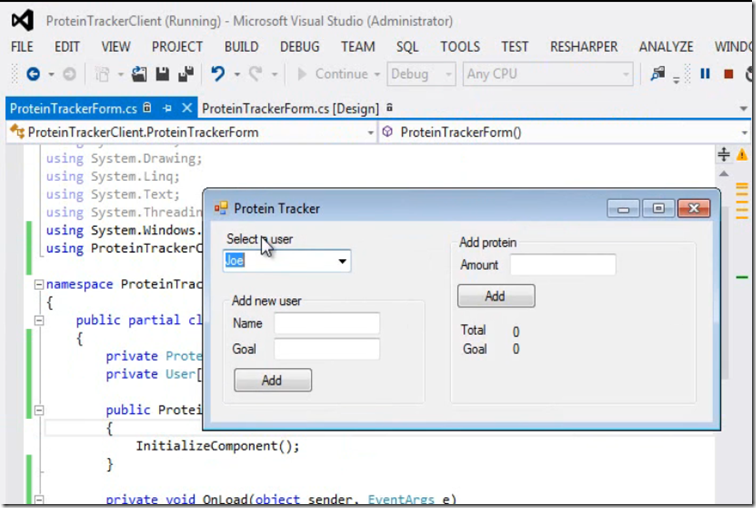Select the ProteinTrackerForm.cs code tab
The height and width of the screenshot is (508, 756).
[x=73, y=109]
